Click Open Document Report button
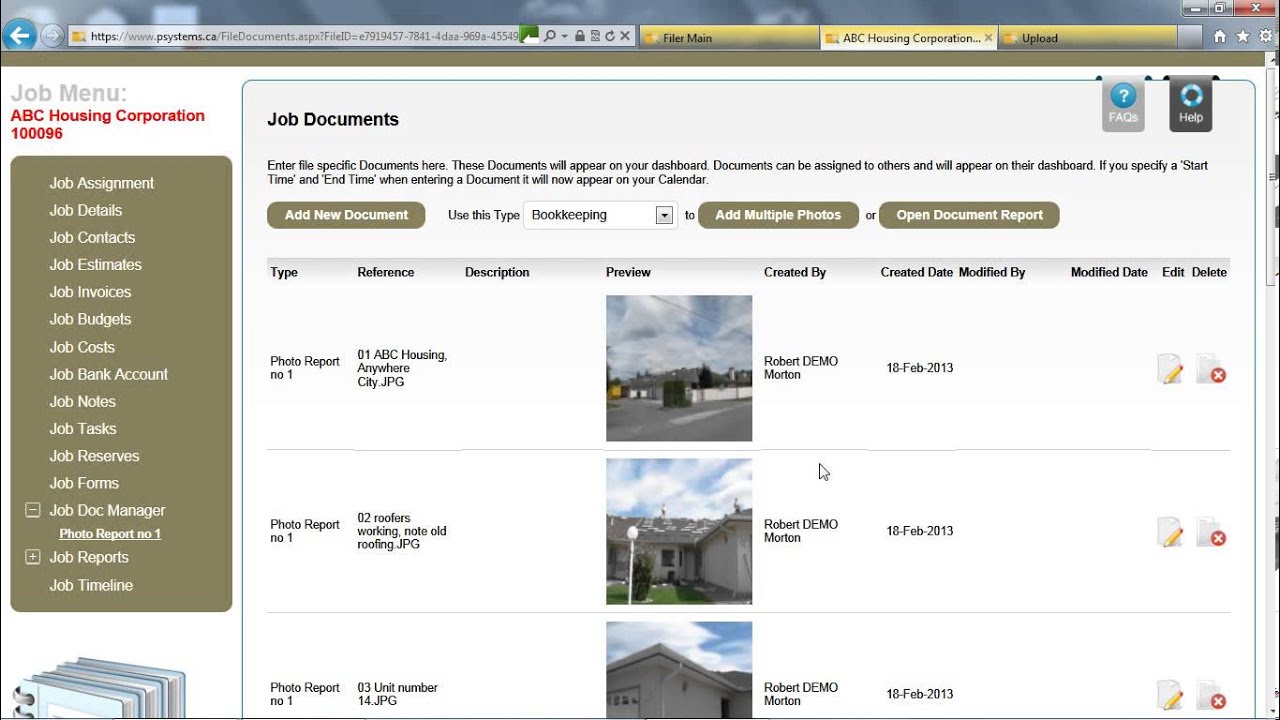This screenshot has width=1280, height=720. pos(969,215)
